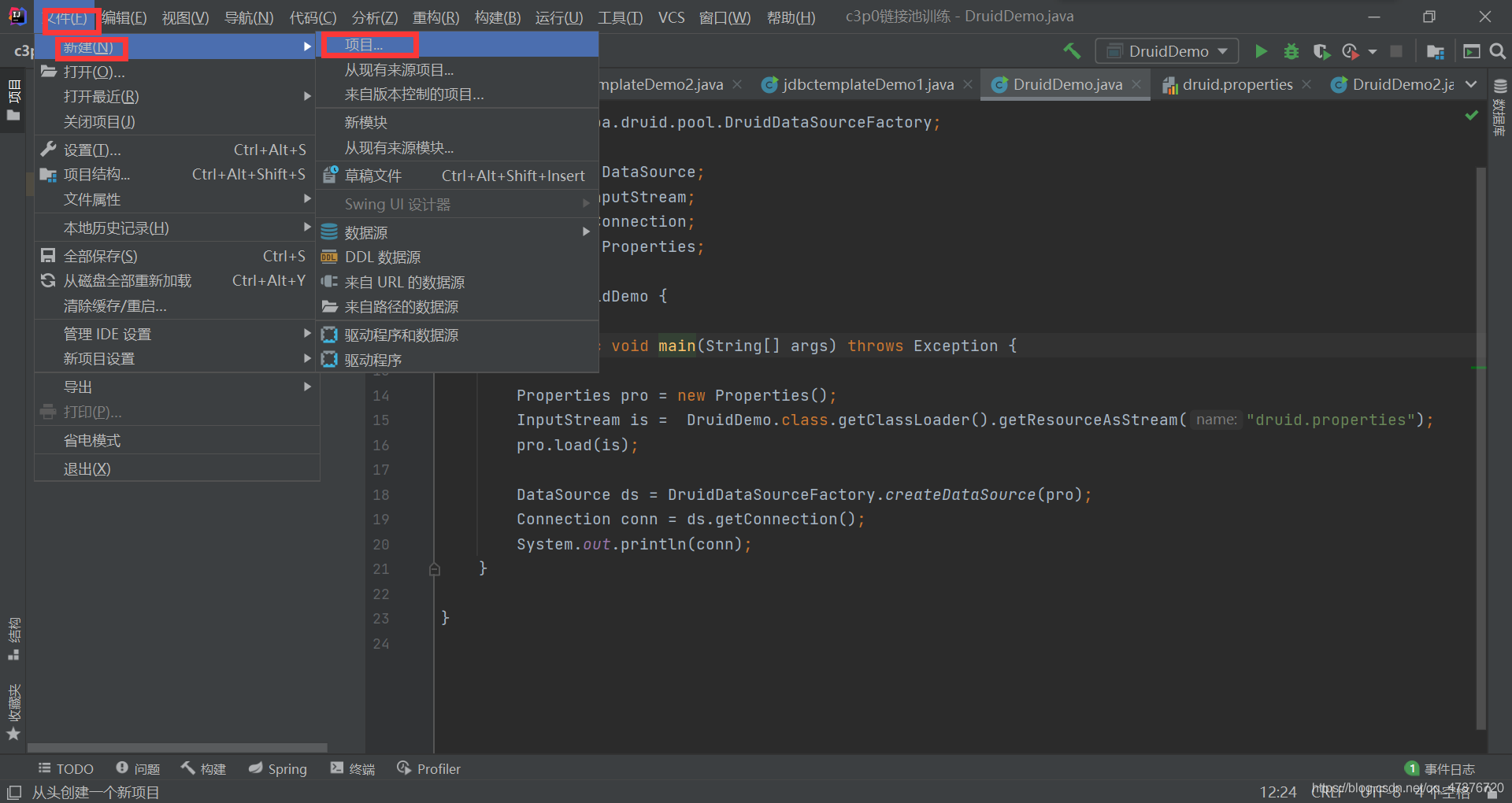This screenshot has height=803, width=1512.
Task: Choose 来自版本控制的项目... entry
Action: (x=457, y=94)
